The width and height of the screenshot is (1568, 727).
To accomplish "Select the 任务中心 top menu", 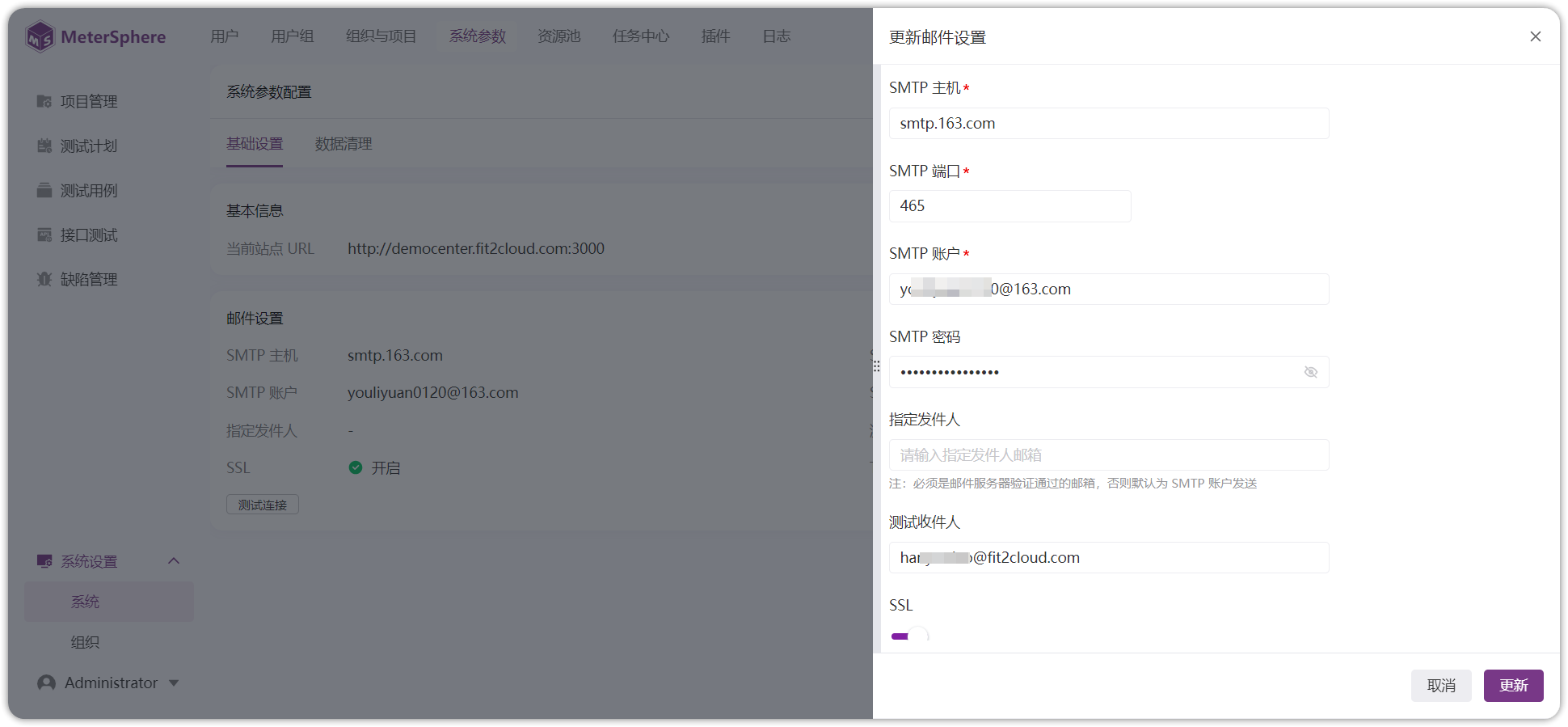I will (x=641, y=36).
